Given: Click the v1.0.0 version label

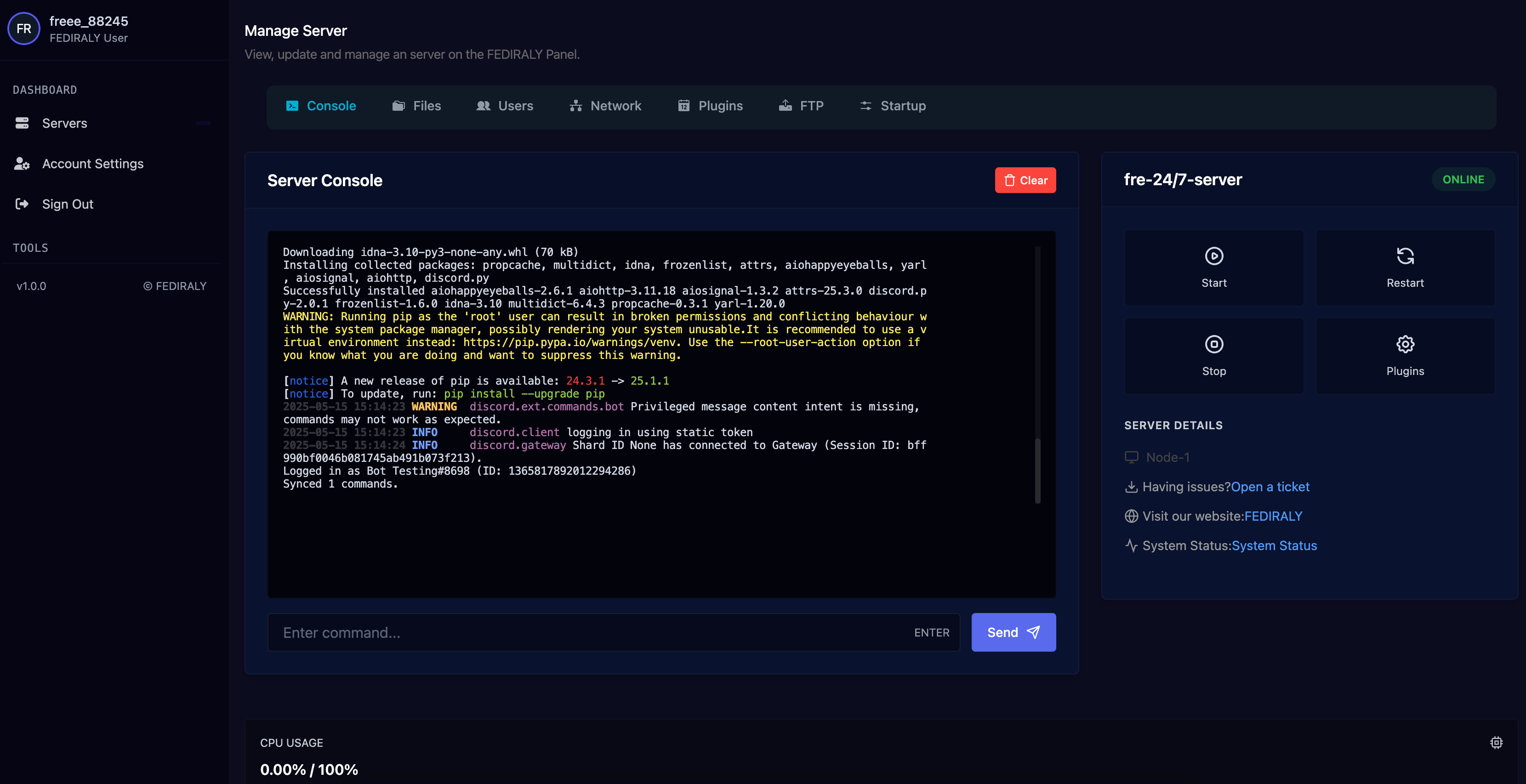Looking at the screenshot, I should coord(31,286).
